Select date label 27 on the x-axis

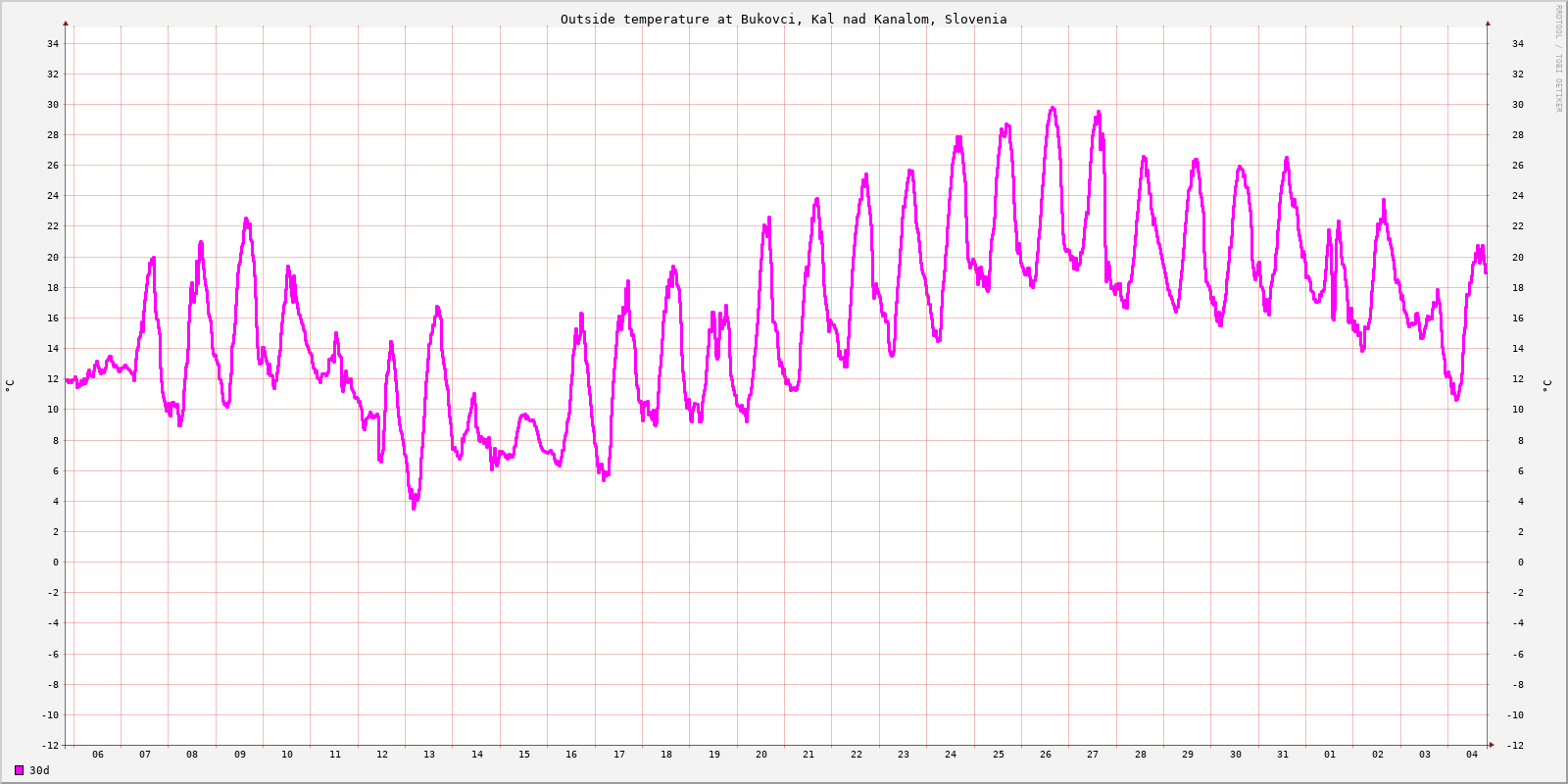click(x=1093, y=755)
